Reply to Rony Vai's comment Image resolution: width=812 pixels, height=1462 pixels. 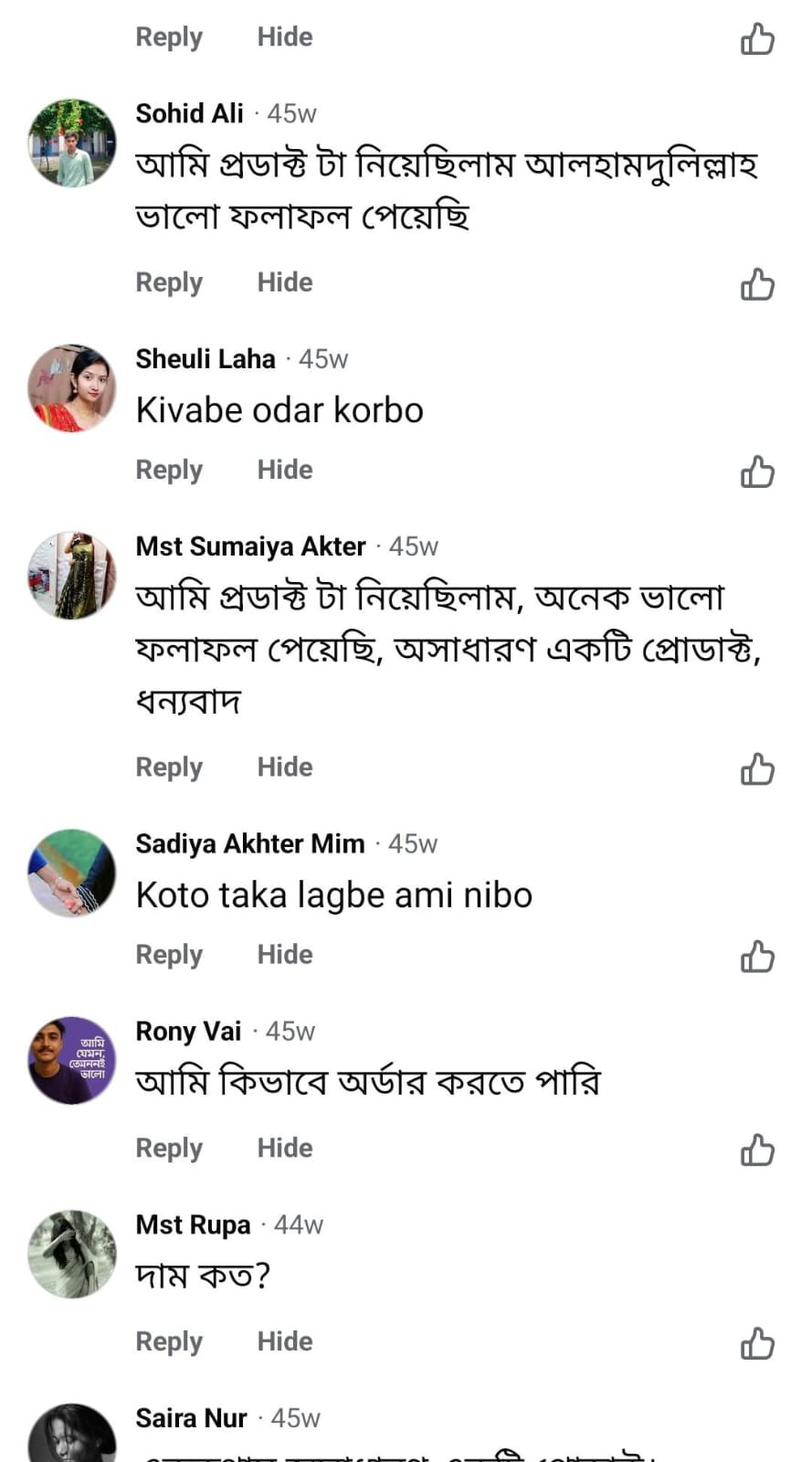(169, 1148)
